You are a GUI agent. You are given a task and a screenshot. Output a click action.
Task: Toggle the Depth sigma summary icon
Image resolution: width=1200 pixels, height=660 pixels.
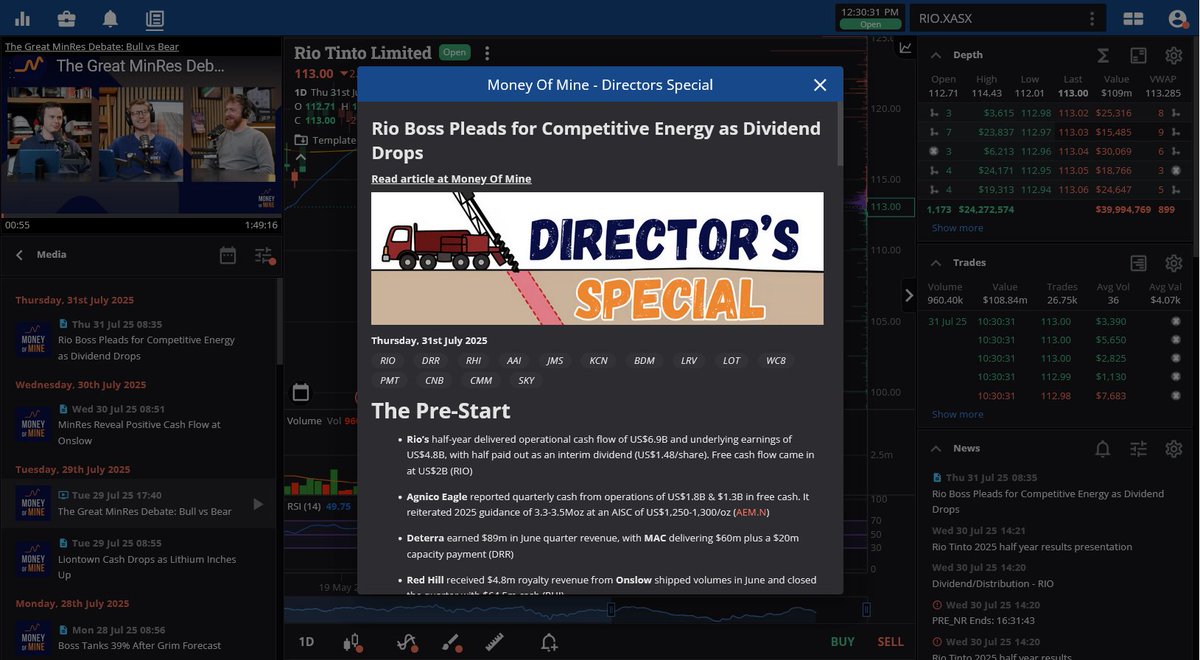(x=1102, y=55)
